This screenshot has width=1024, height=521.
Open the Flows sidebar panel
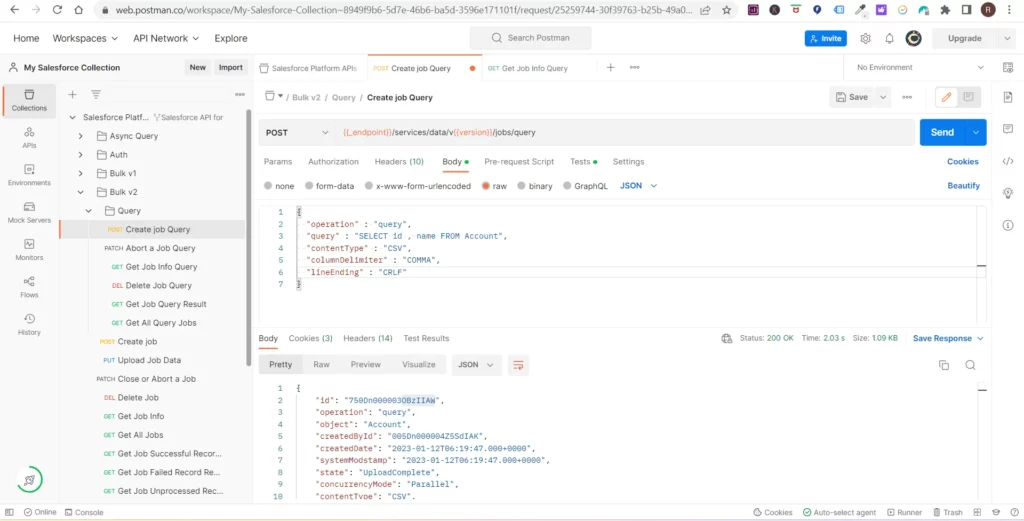(29, 287)
